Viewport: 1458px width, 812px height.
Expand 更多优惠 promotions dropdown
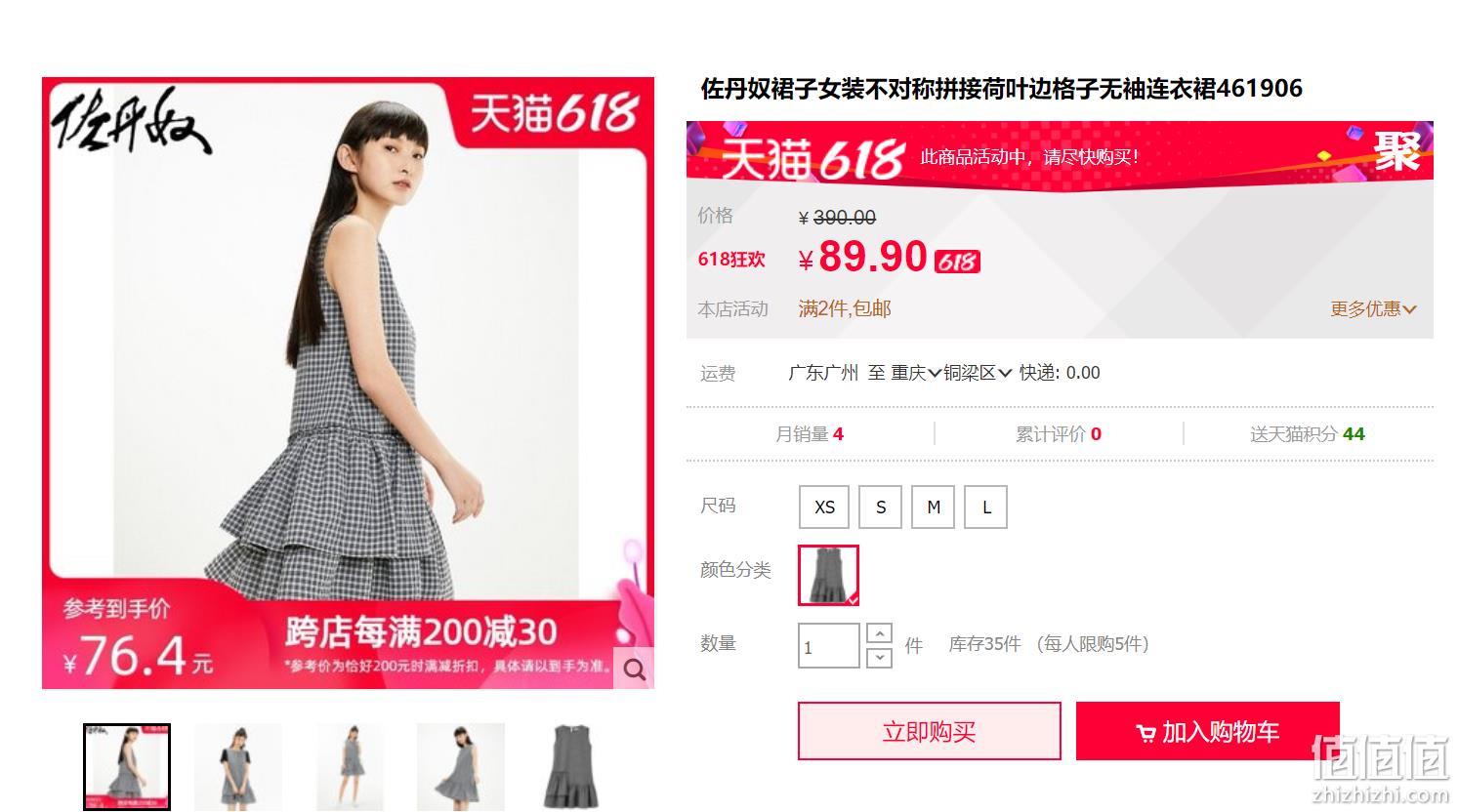point(1373,309)
